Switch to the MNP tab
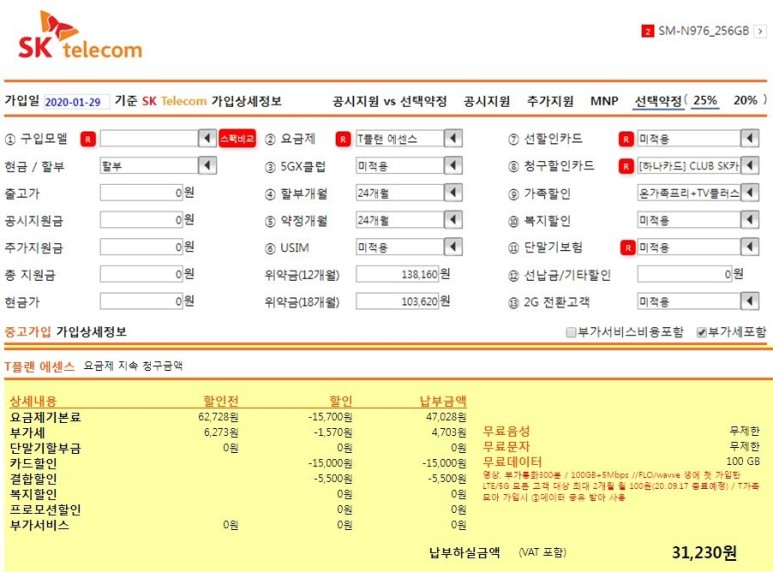Screen dimensions: 773x572 tap(604, 101)
